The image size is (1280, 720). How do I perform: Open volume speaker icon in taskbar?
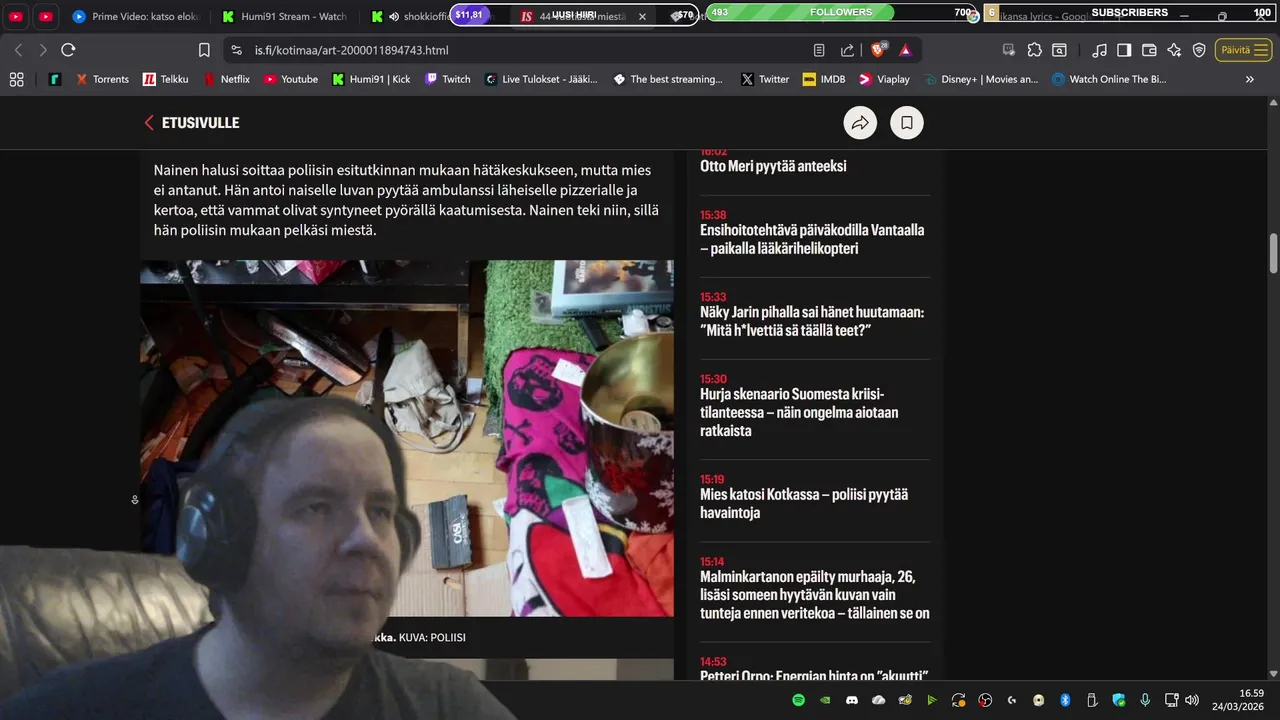[x=1192, y=700]
